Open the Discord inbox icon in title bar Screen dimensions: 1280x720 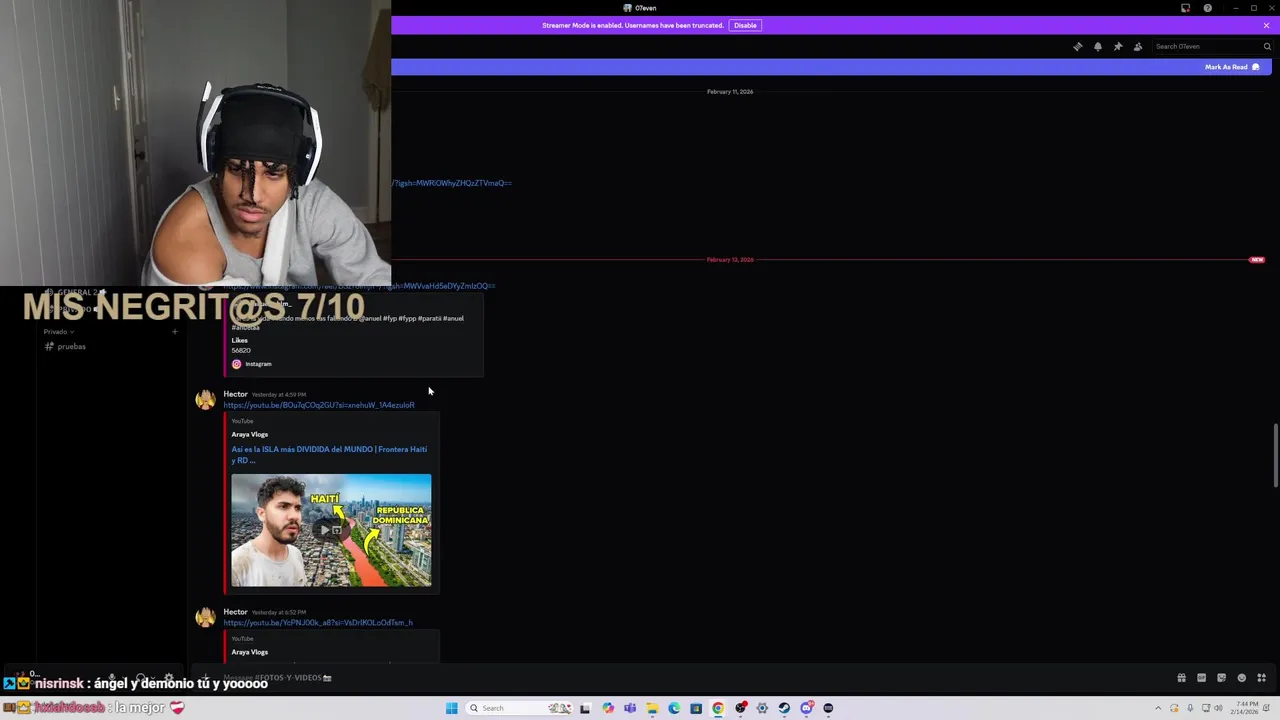click(1186, 8)
